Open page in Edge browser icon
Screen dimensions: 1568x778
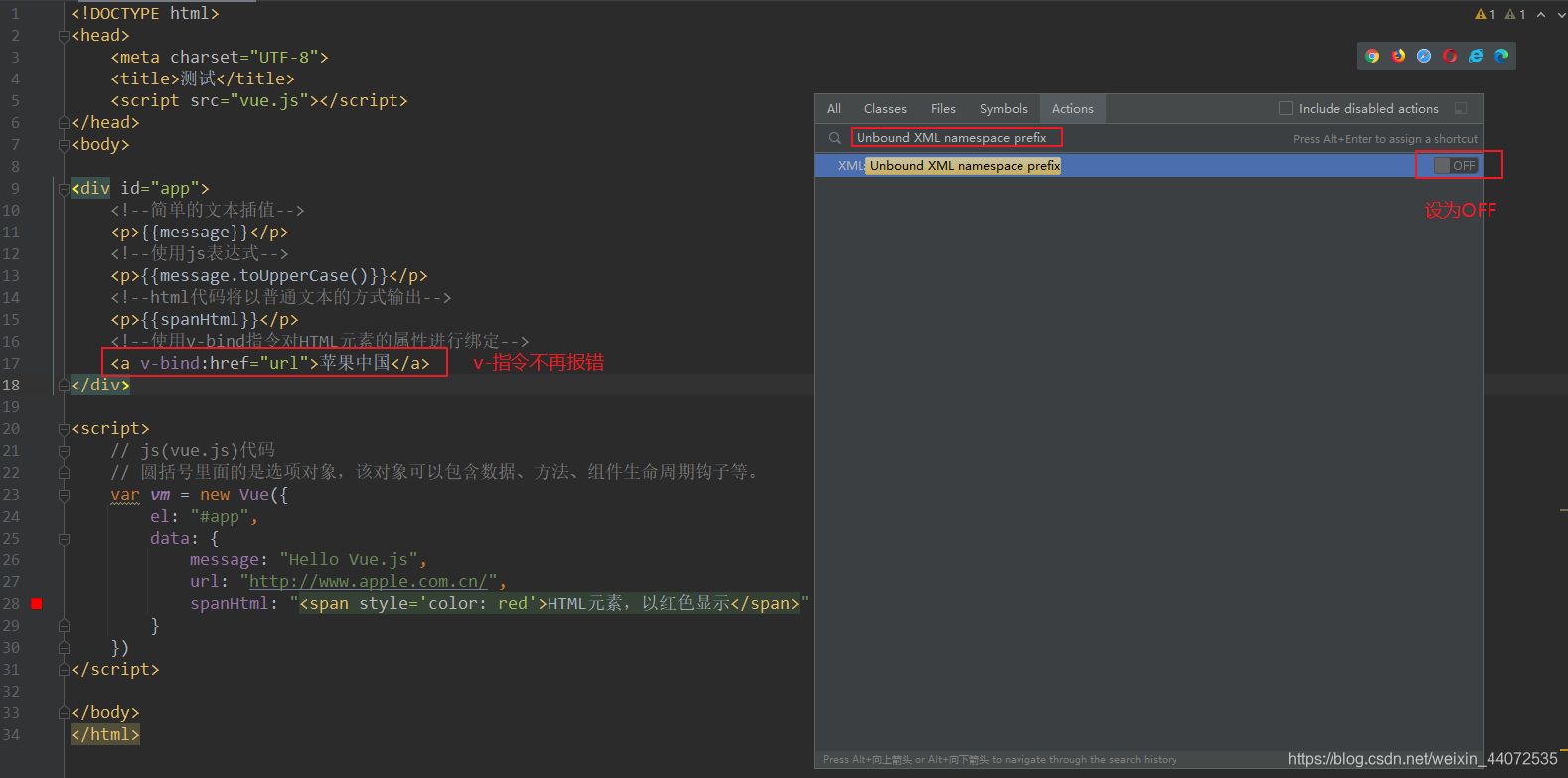coord(1501,56)
